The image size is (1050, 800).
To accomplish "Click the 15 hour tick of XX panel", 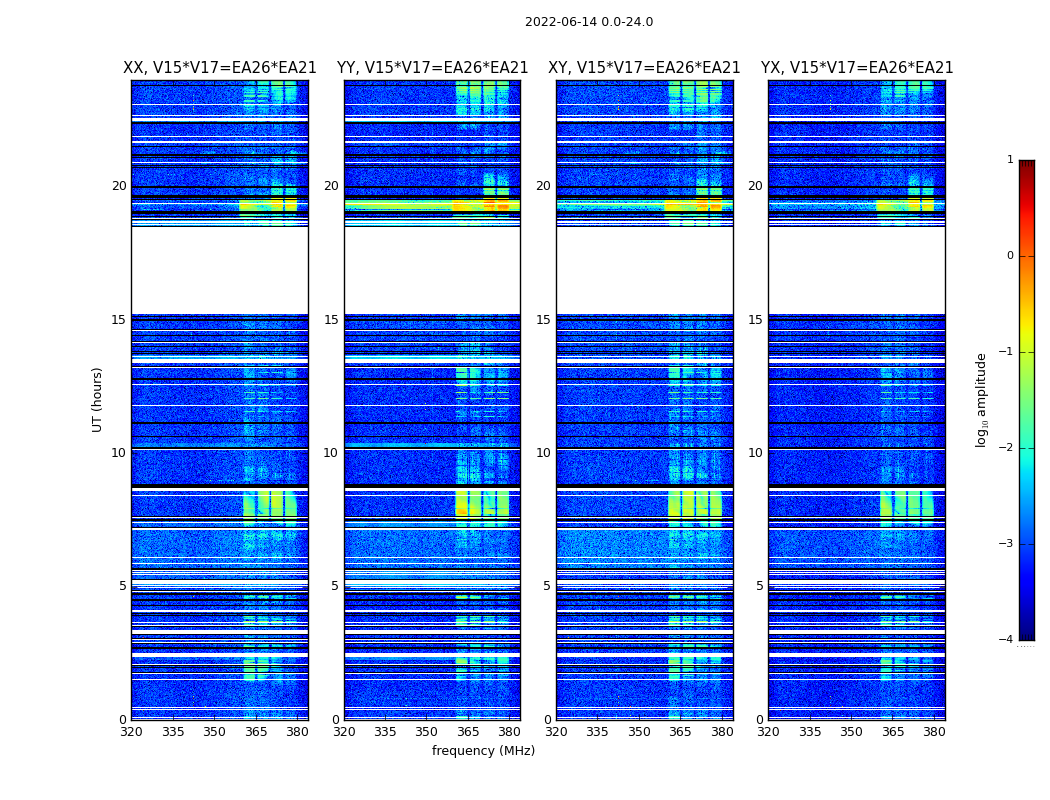I will (x=119, y=320).
